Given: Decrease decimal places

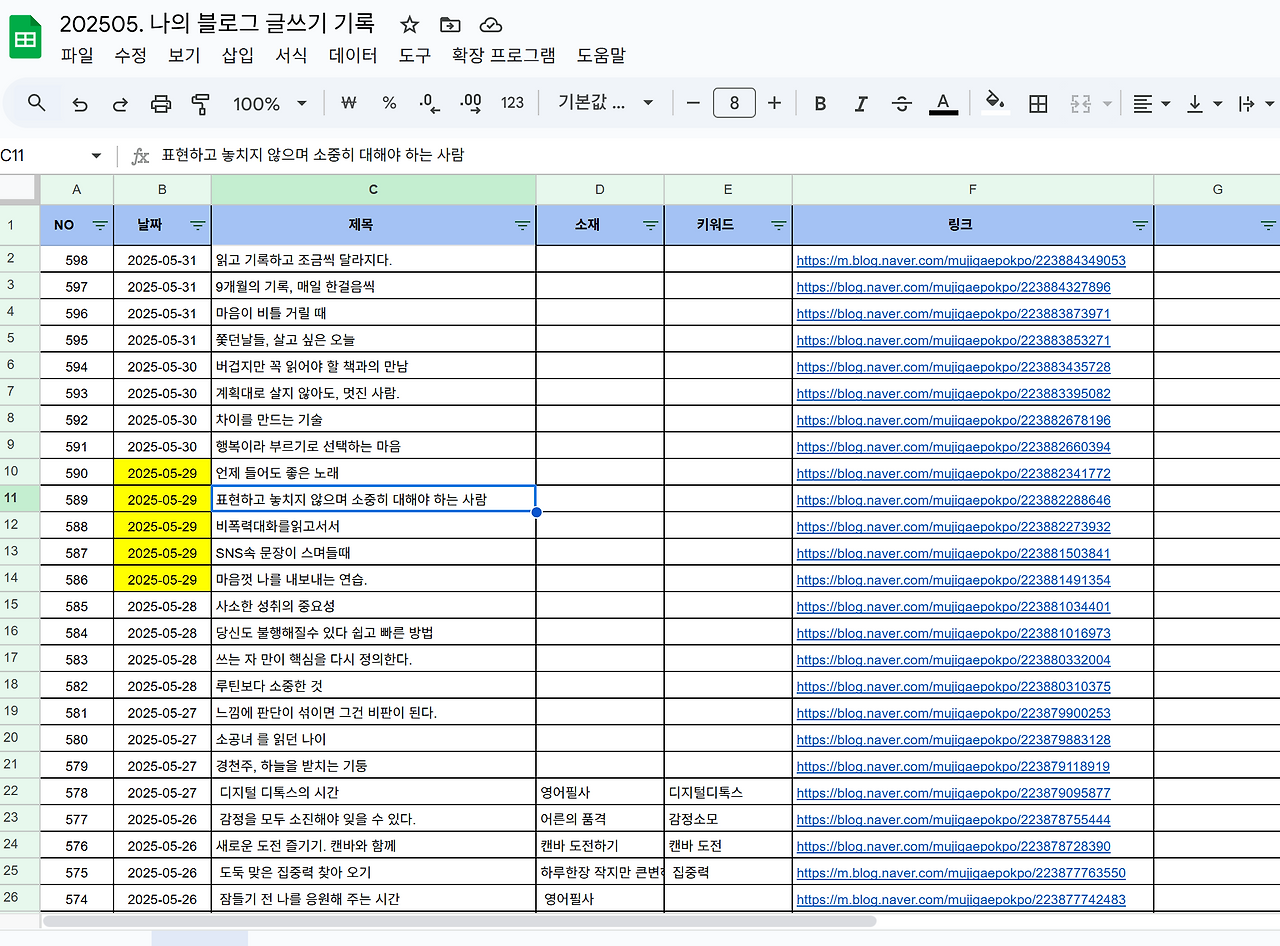Looking at the screenshot, I should [x=428, y=102].
